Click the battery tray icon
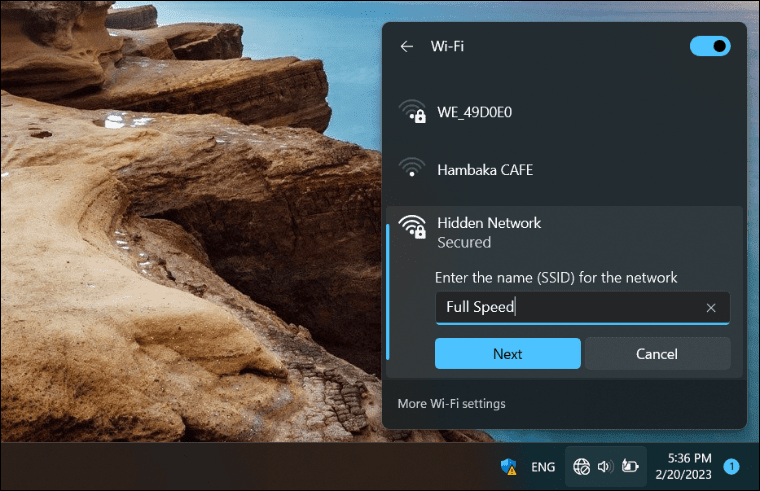760x491 pixels. (630, 466)
